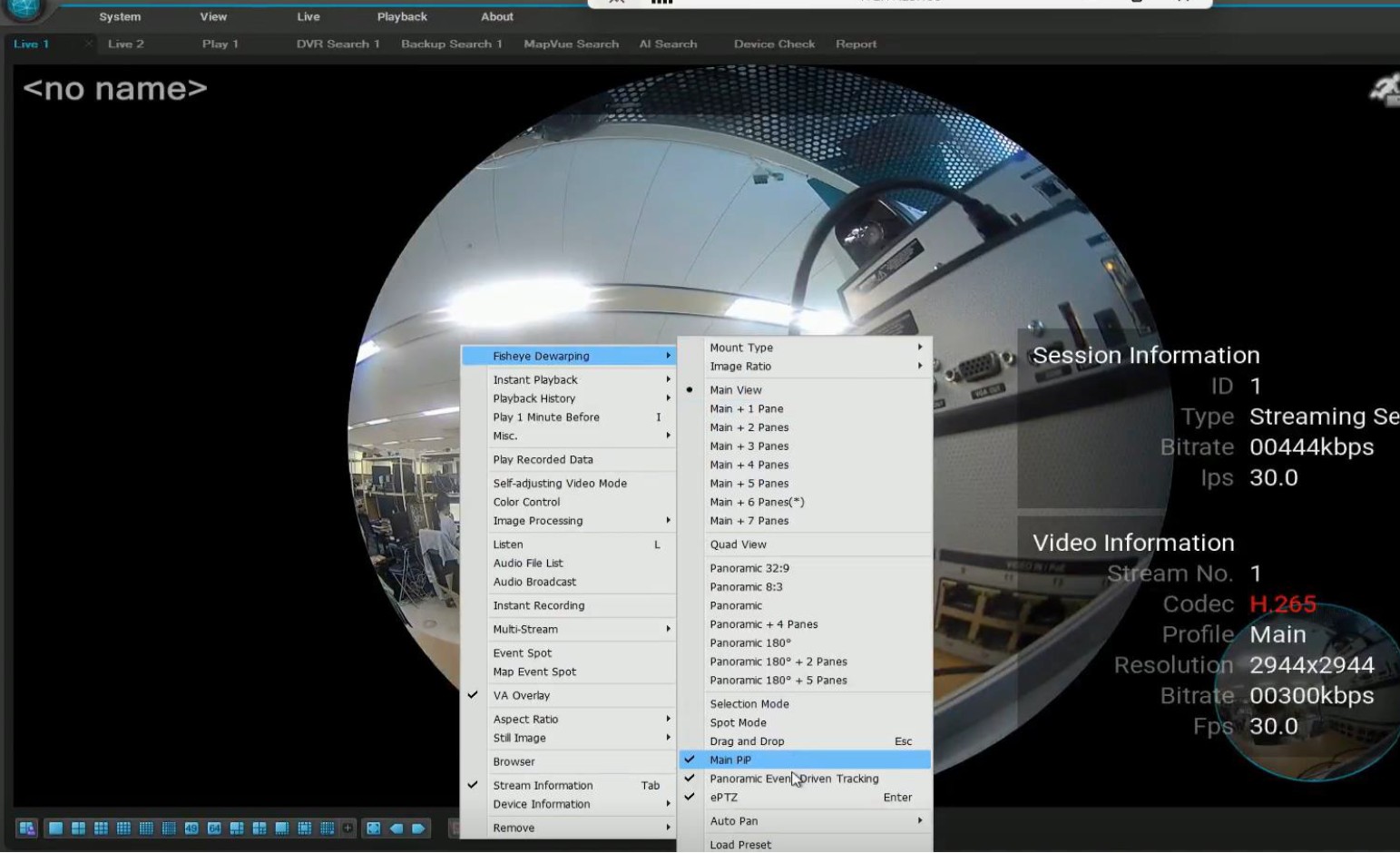The width and height of the screenshot is (1400, 853).
Task: Select the single-screen 1x1 layout icon
Action: [x=55, y=828]
